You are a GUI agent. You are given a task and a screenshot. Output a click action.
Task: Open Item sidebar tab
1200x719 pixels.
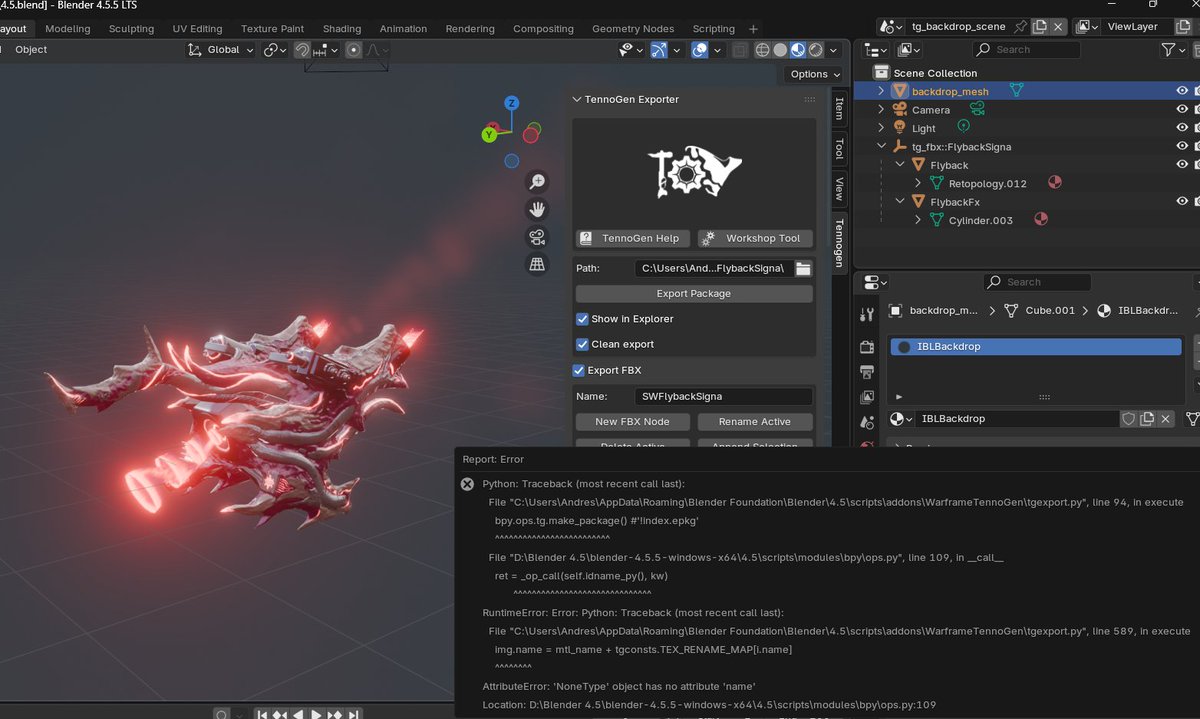pyautogui.click(x=839, y=108)
